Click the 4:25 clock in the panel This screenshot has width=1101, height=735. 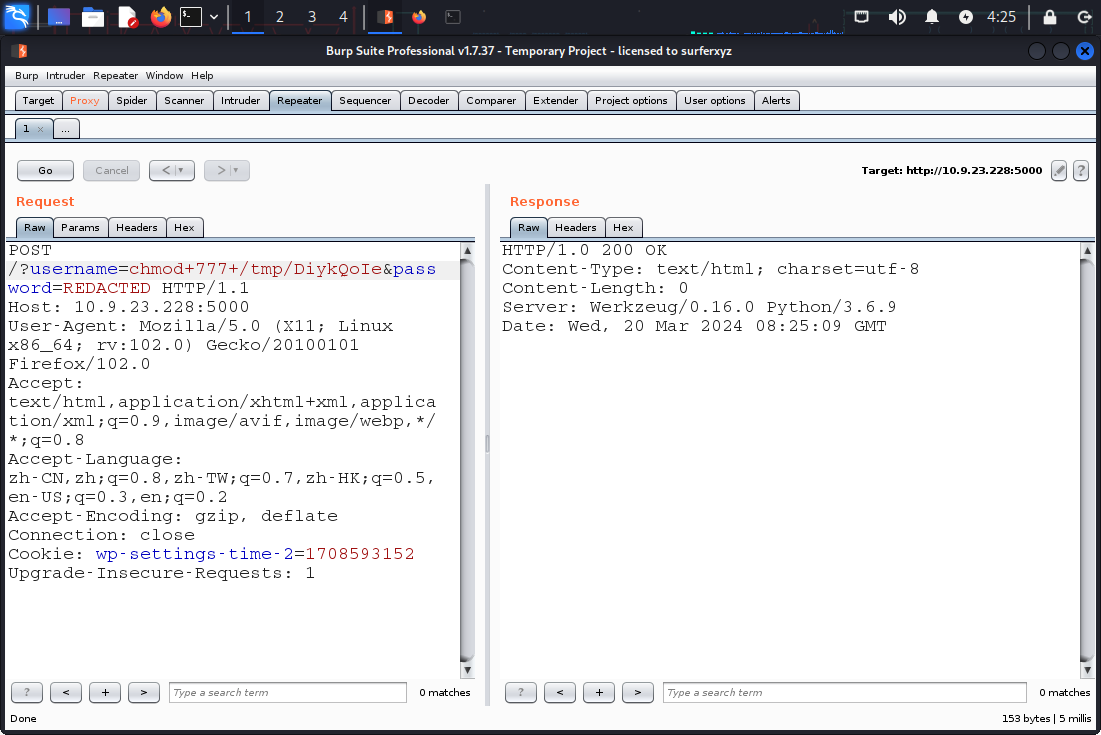pyautogui.click(x=1001, y=17)
